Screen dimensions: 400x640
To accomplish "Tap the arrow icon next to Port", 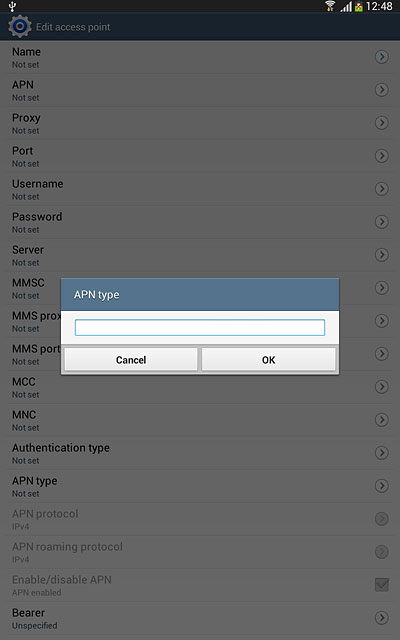I will coord(382,156).
